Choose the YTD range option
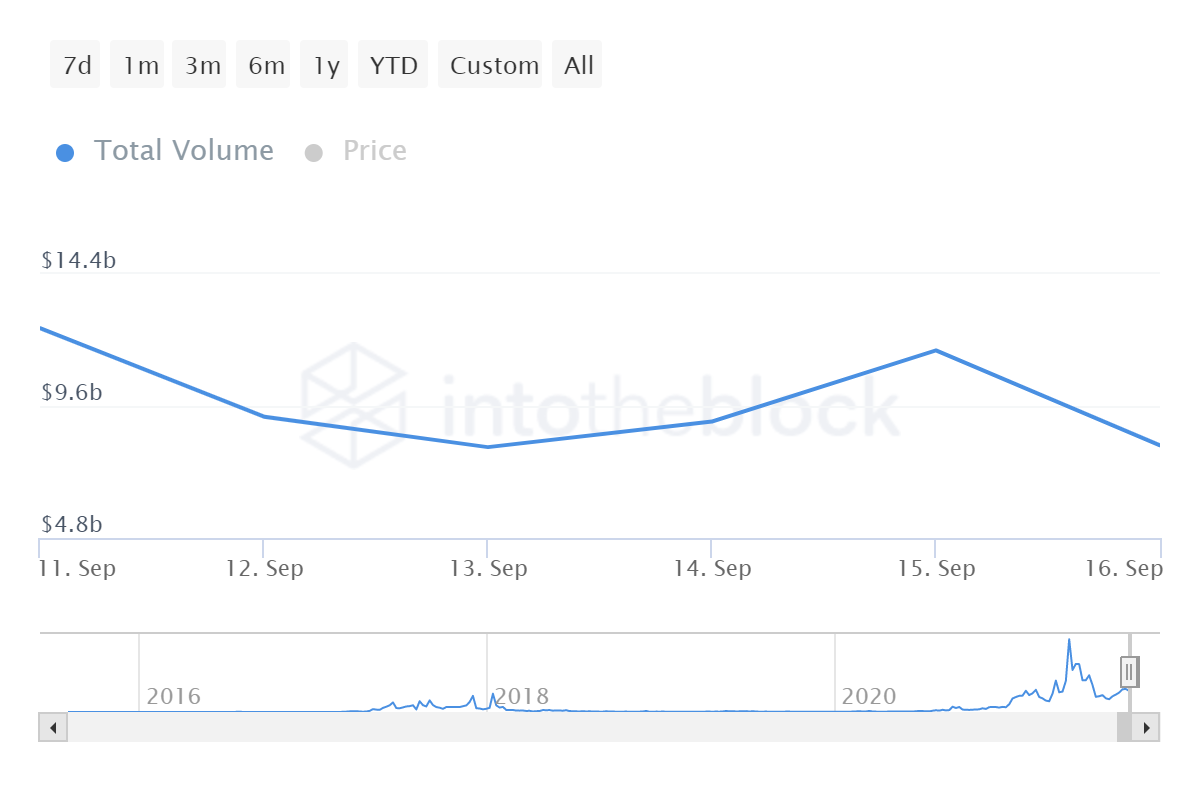The image size is (1200, 800). tap(393, 65)
